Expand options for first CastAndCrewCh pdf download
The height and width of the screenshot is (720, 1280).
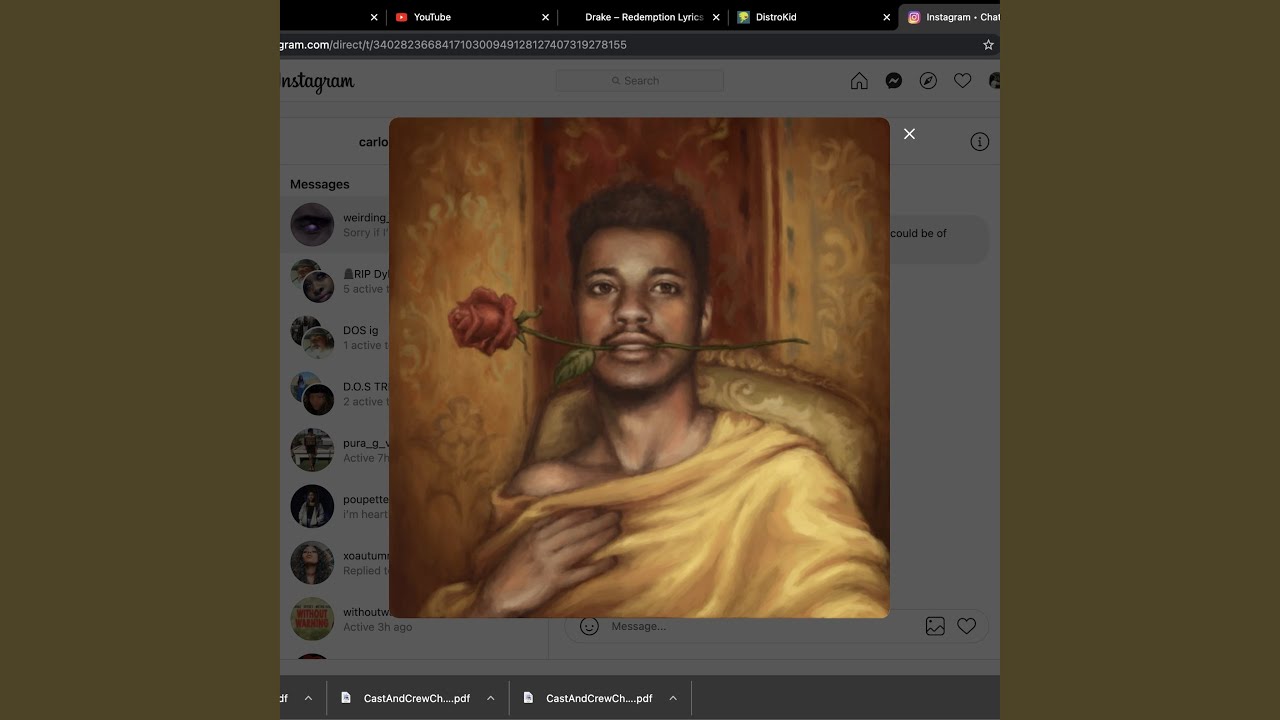pyautogui.click(x=490, y=698)
